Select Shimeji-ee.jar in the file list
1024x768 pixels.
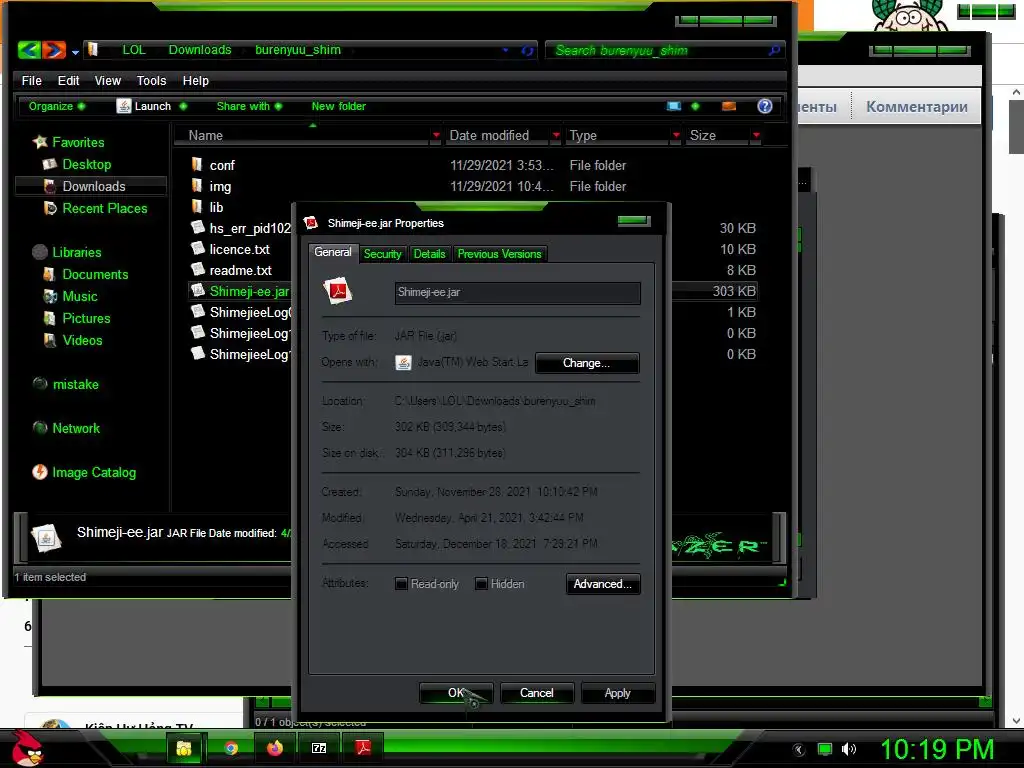240,291
